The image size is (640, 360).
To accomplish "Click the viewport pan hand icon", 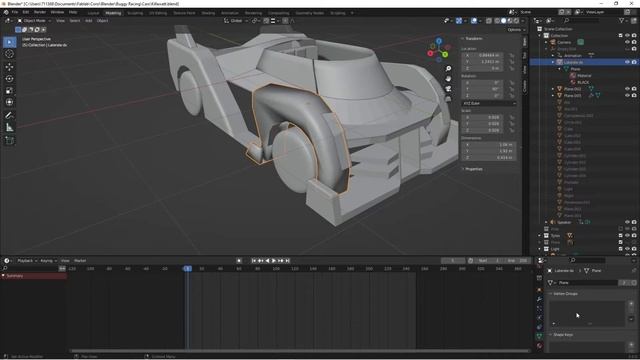I will coord(448,78).
